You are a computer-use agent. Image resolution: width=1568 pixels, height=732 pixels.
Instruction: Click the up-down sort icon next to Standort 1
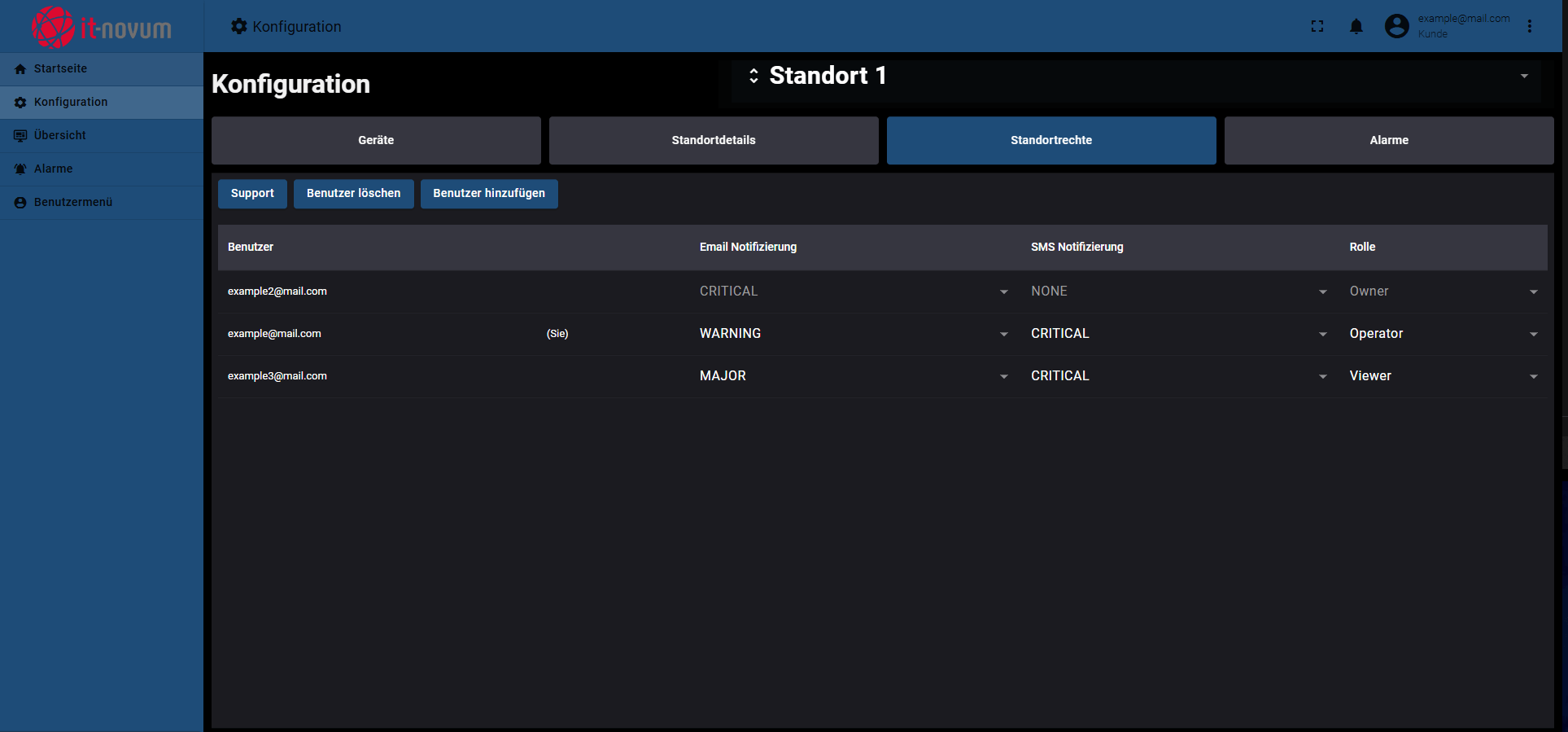click(753, 76)
